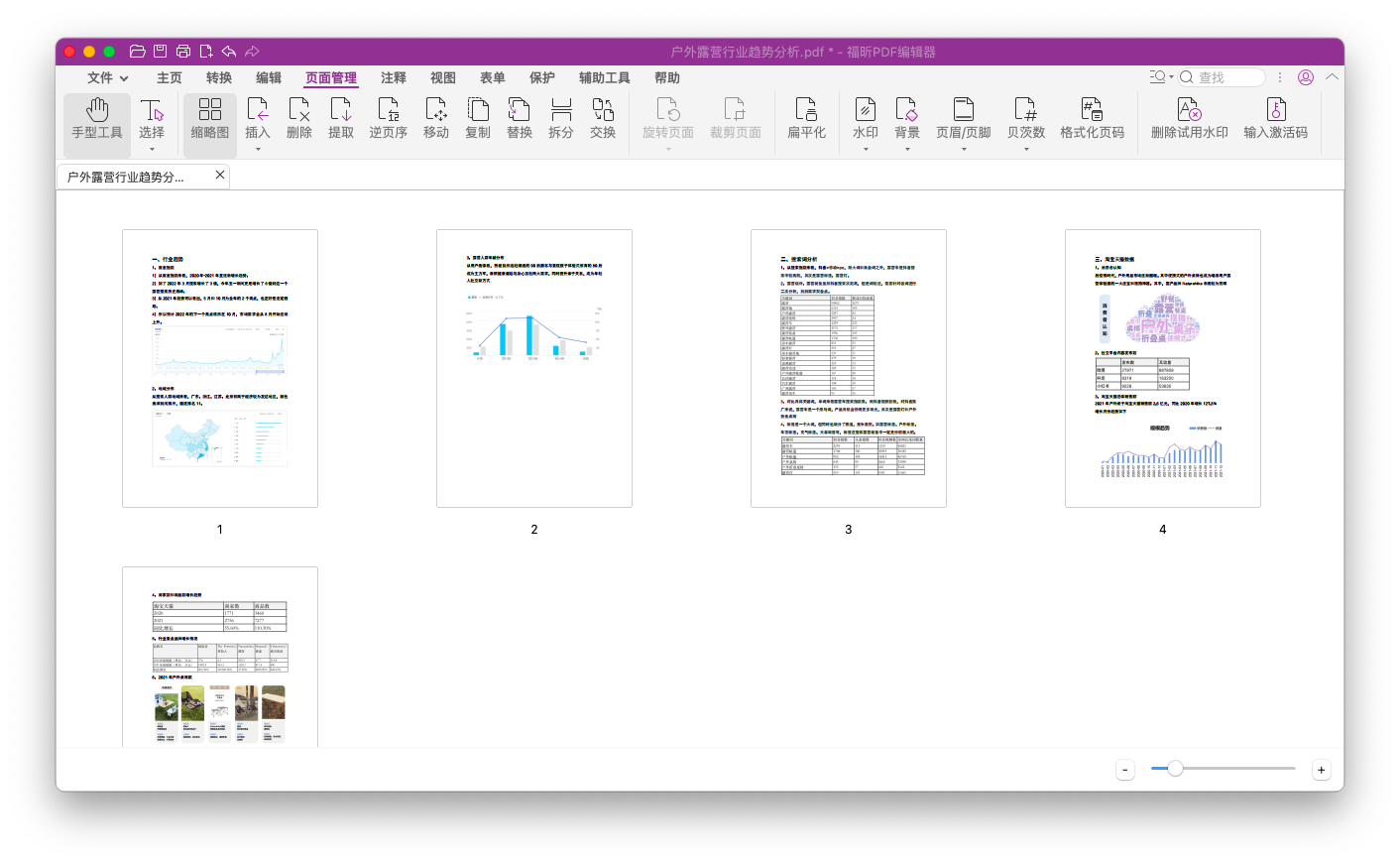Click the Split document (拆分) icon
The image size is (1400, 865).
click(561, 119)
